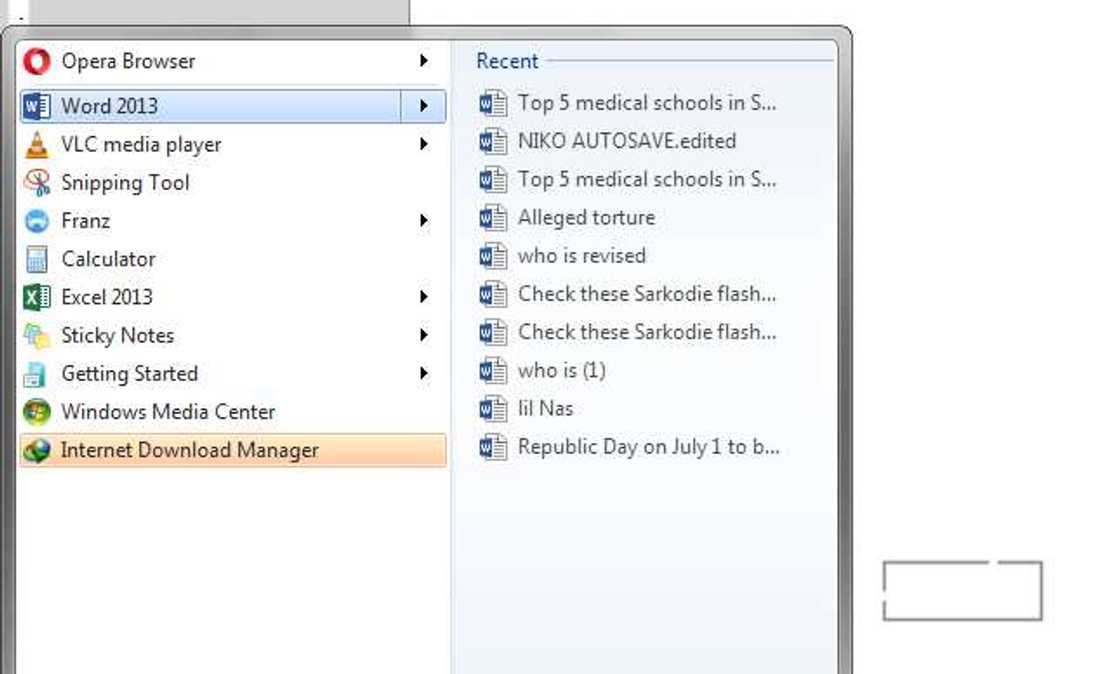Expand the VLC media player submenu arrow
1120x674 pixels.
[x=424, y=145]
